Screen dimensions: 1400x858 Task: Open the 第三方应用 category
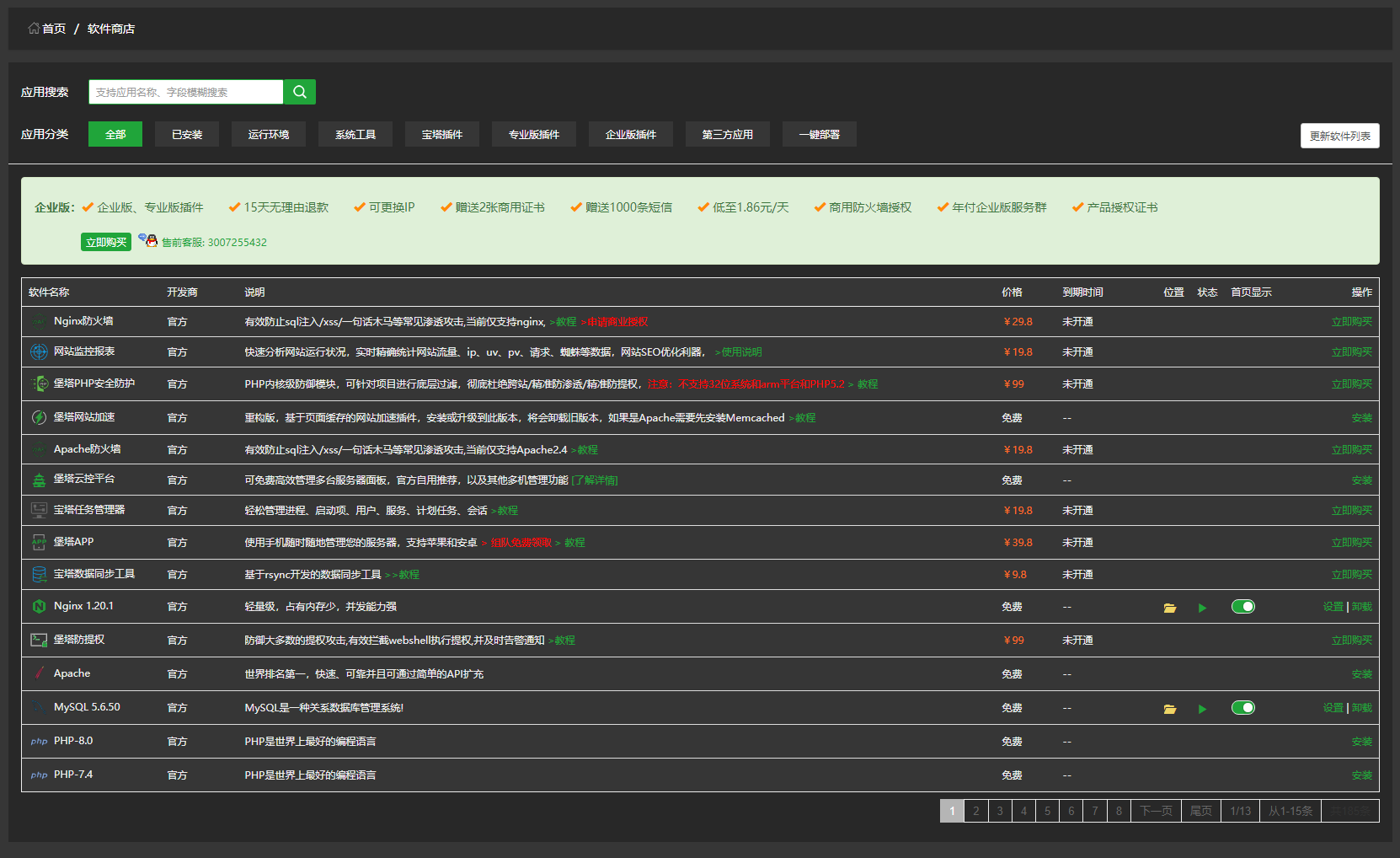coord(728,134)
